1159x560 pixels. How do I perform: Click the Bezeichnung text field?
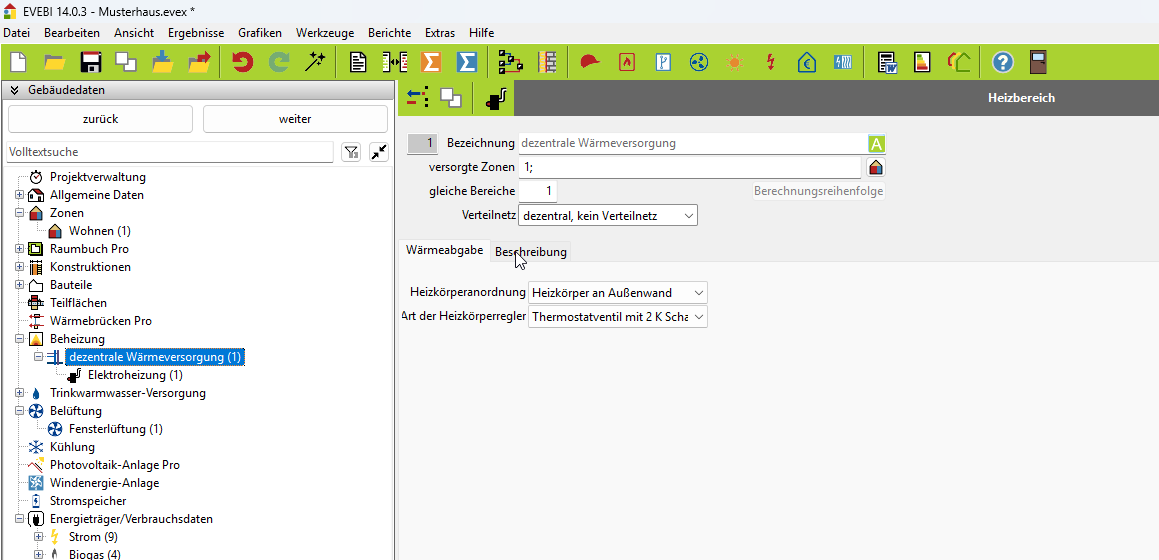coord(690,143)
